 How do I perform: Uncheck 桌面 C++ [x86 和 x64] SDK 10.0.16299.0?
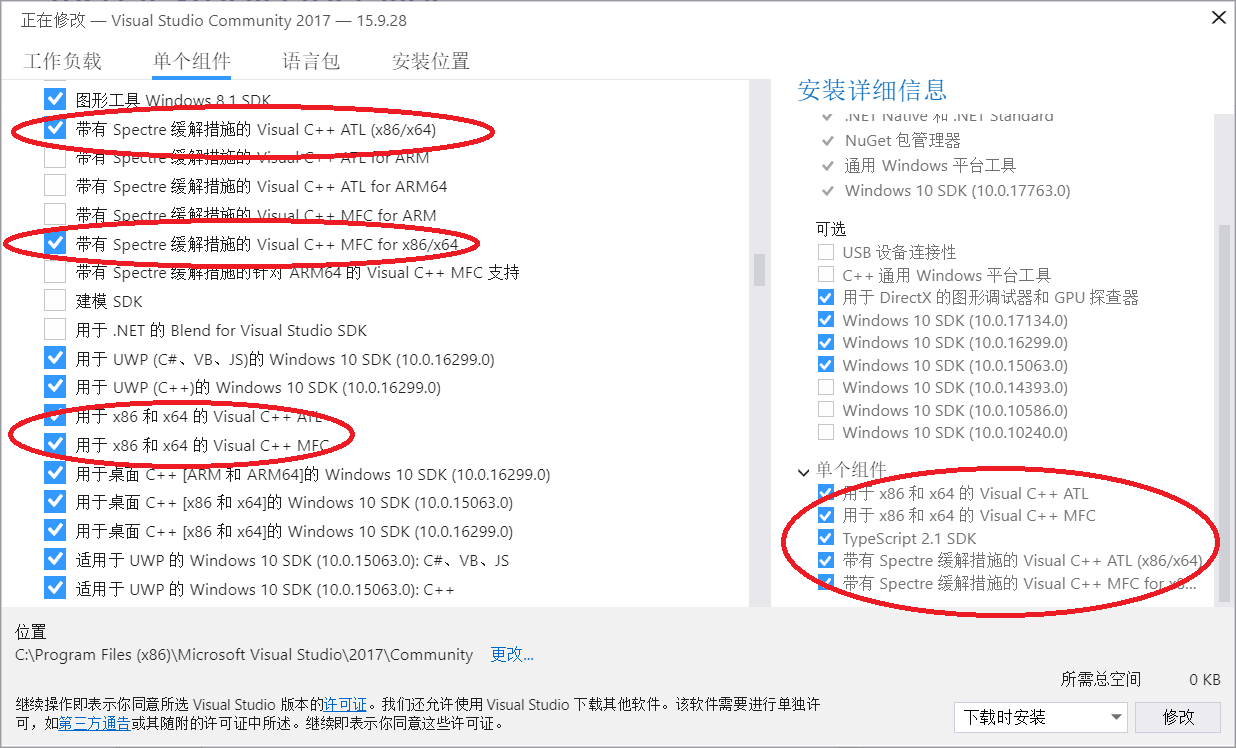[55, 531]
